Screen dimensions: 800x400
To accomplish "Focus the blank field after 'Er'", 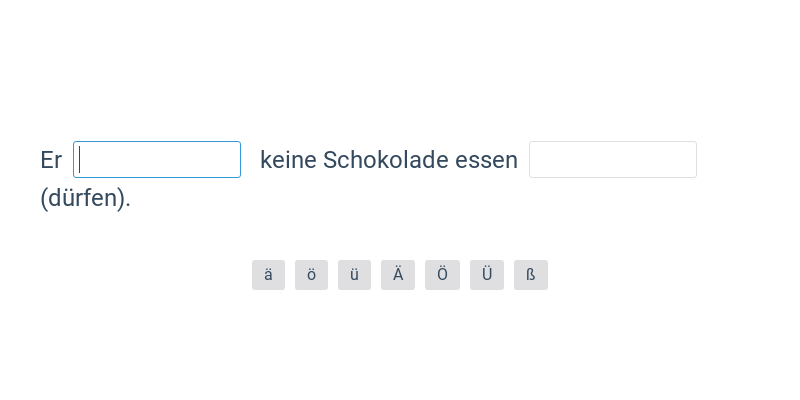I will pyautogui.click(x=157, y=160).
